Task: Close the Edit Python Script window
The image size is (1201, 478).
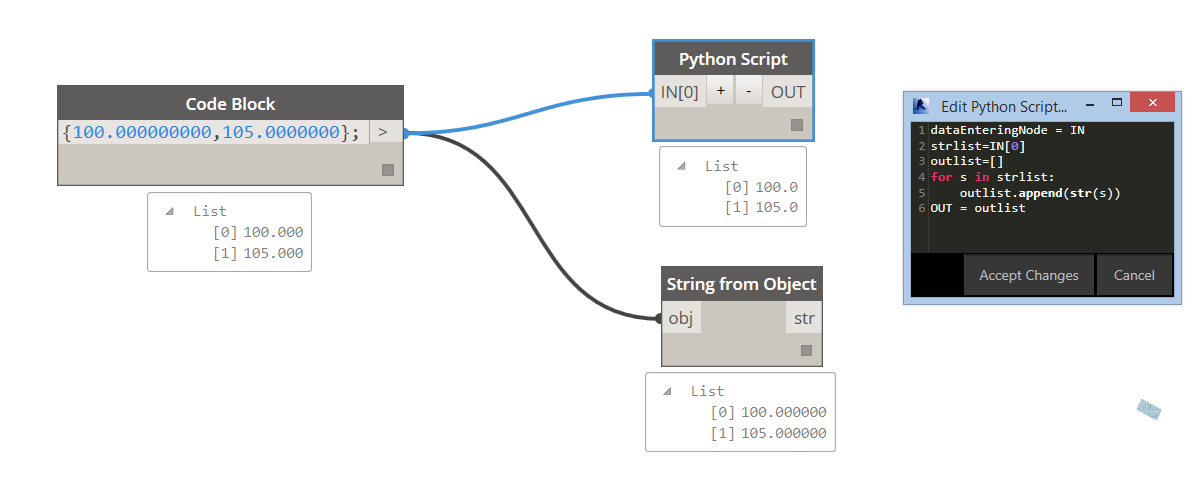Action: click(x=1153, y=103)
